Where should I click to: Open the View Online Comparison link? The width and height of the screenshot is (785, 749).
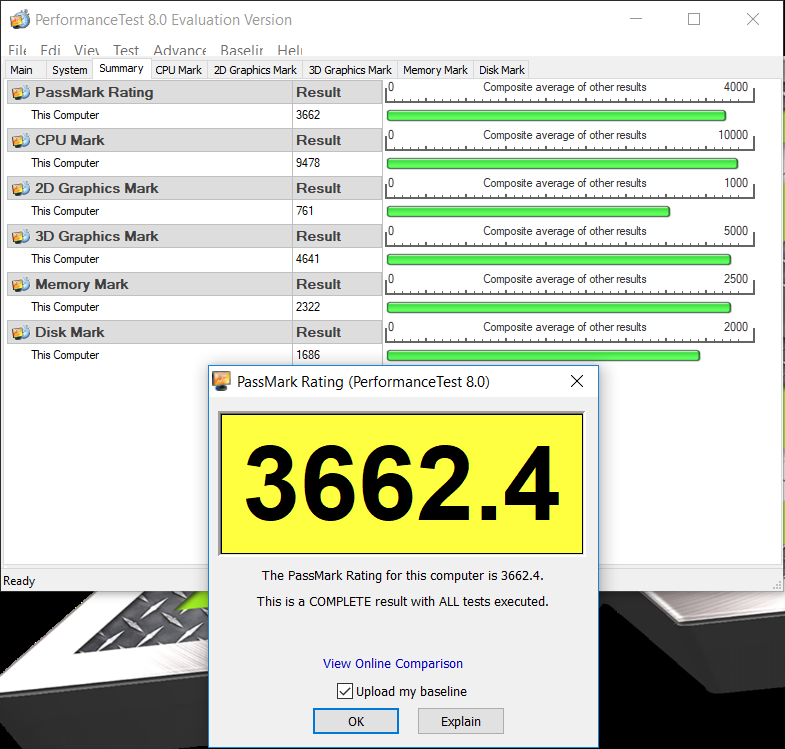(x=392, y=664)
